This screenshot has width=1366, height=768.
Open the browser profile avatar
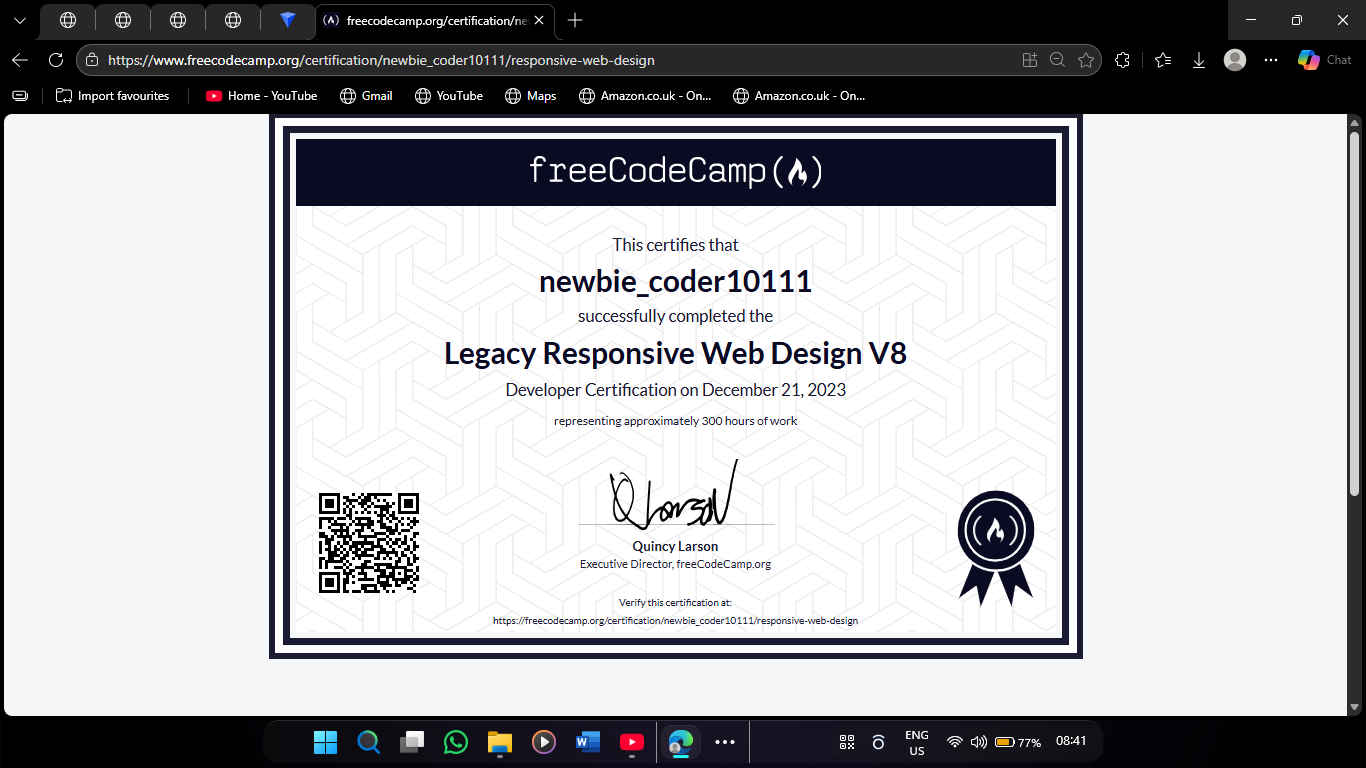pos(1234,60)
